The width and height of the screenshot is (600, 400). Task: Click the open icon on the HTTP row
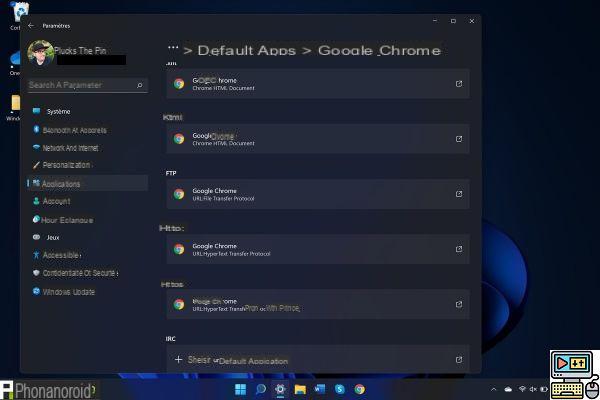[x=459, y=249]
